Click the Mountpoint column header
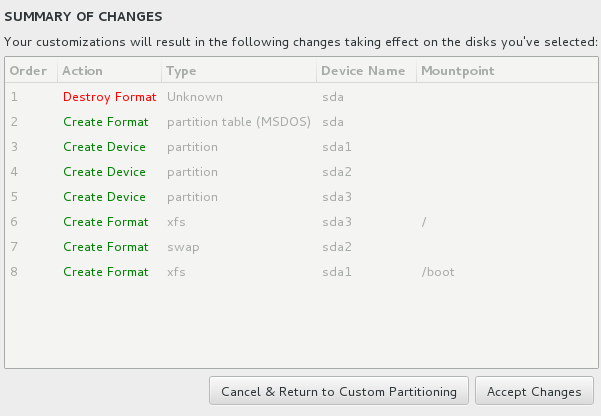This screenshot has width=601, height=416. click(x=507, y=71)
